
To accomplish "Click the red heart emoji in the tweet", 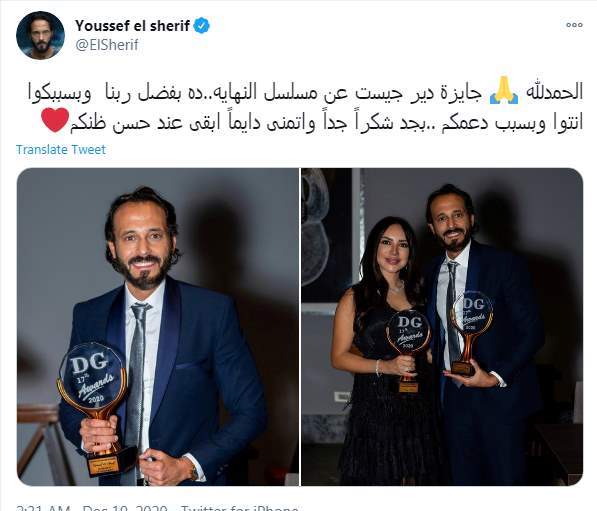I will pyautogui.click(x=55, y=120).
